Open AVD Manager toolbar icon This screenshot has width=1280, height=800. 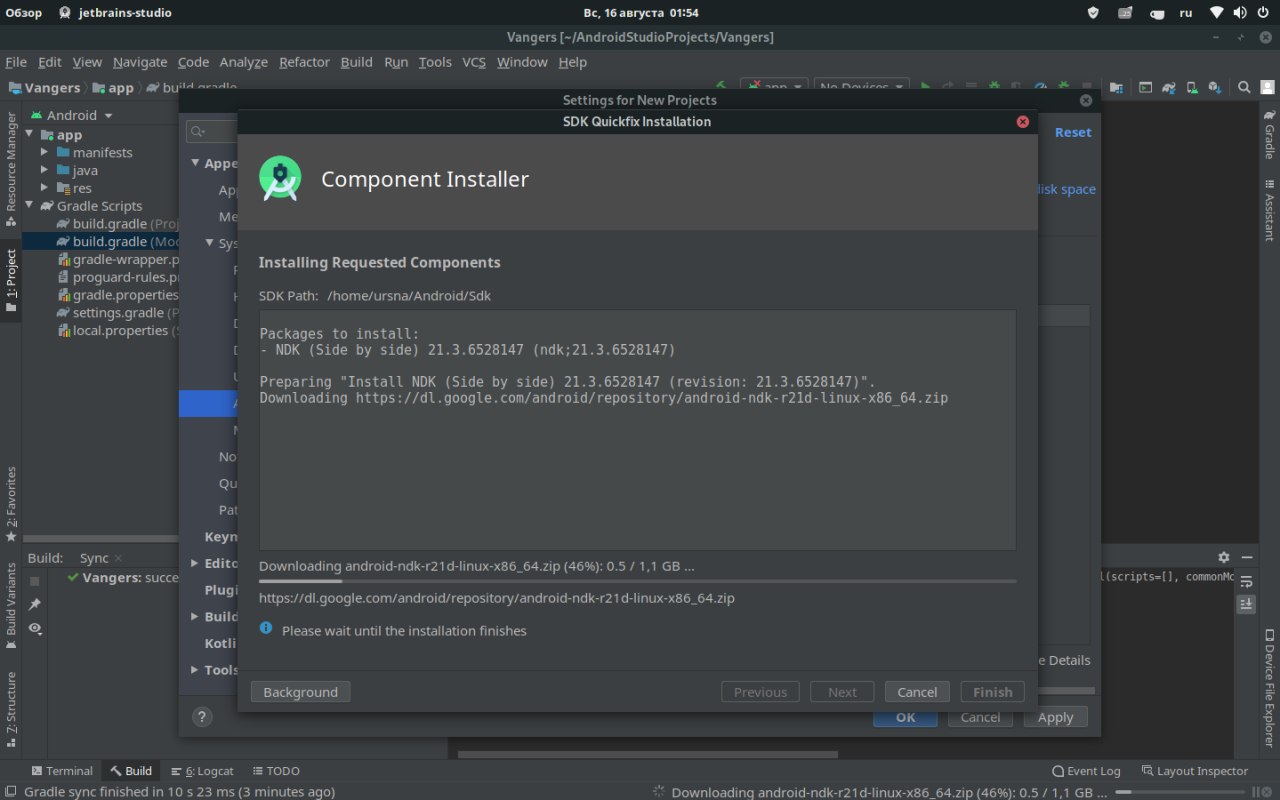(x=1193, y=87)
